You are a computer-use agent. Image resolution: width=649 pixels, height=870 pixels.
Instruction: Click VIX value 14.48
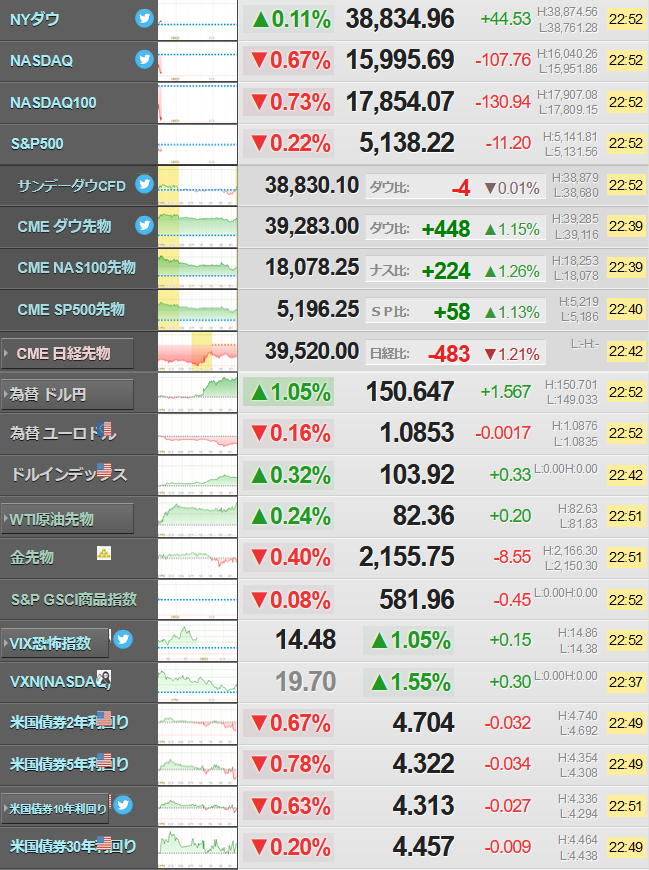(x=306, y=640)
